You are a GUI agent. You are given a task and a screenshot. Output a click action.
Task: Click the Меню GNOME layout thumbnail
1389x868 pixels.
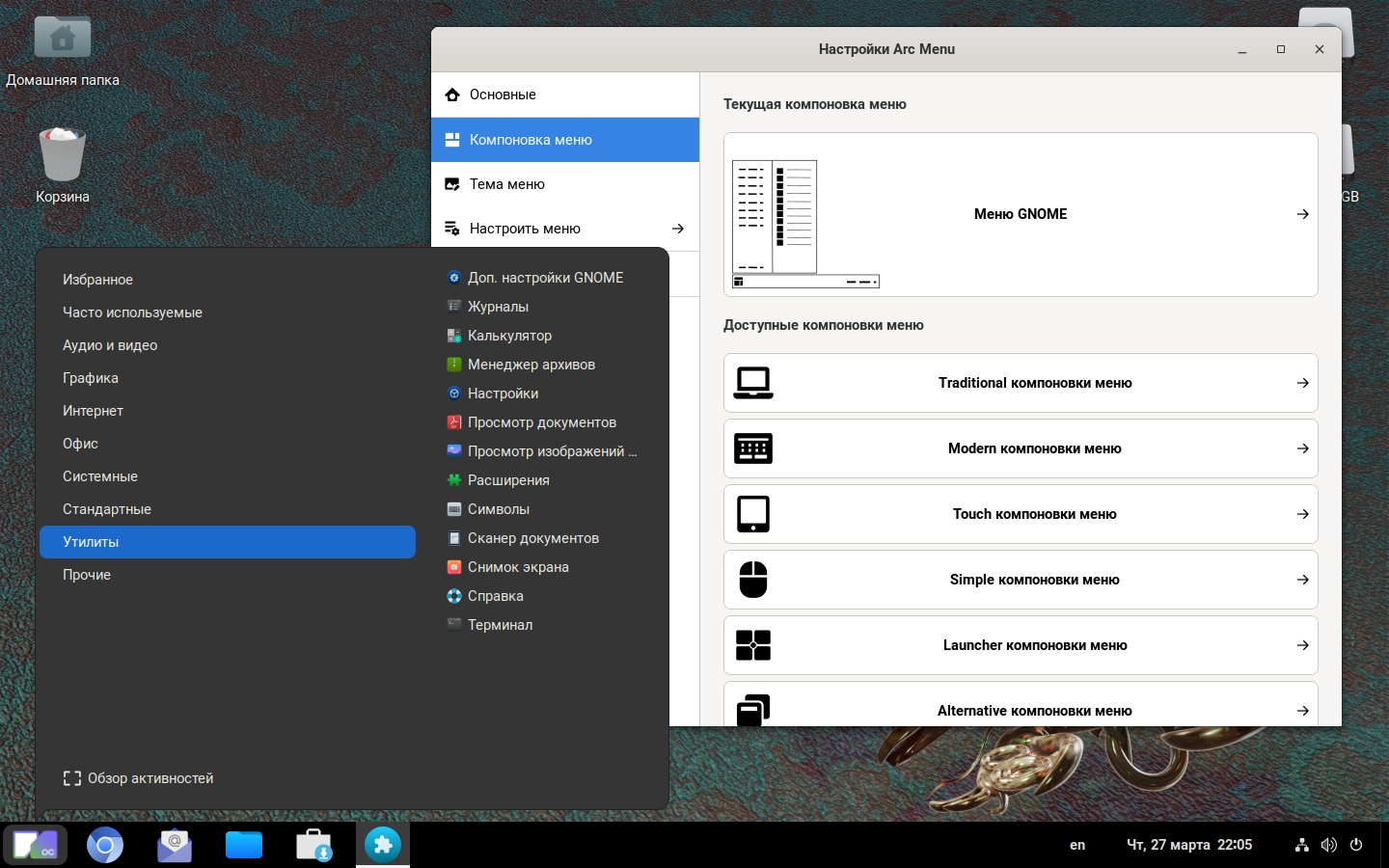pos(805,224)
